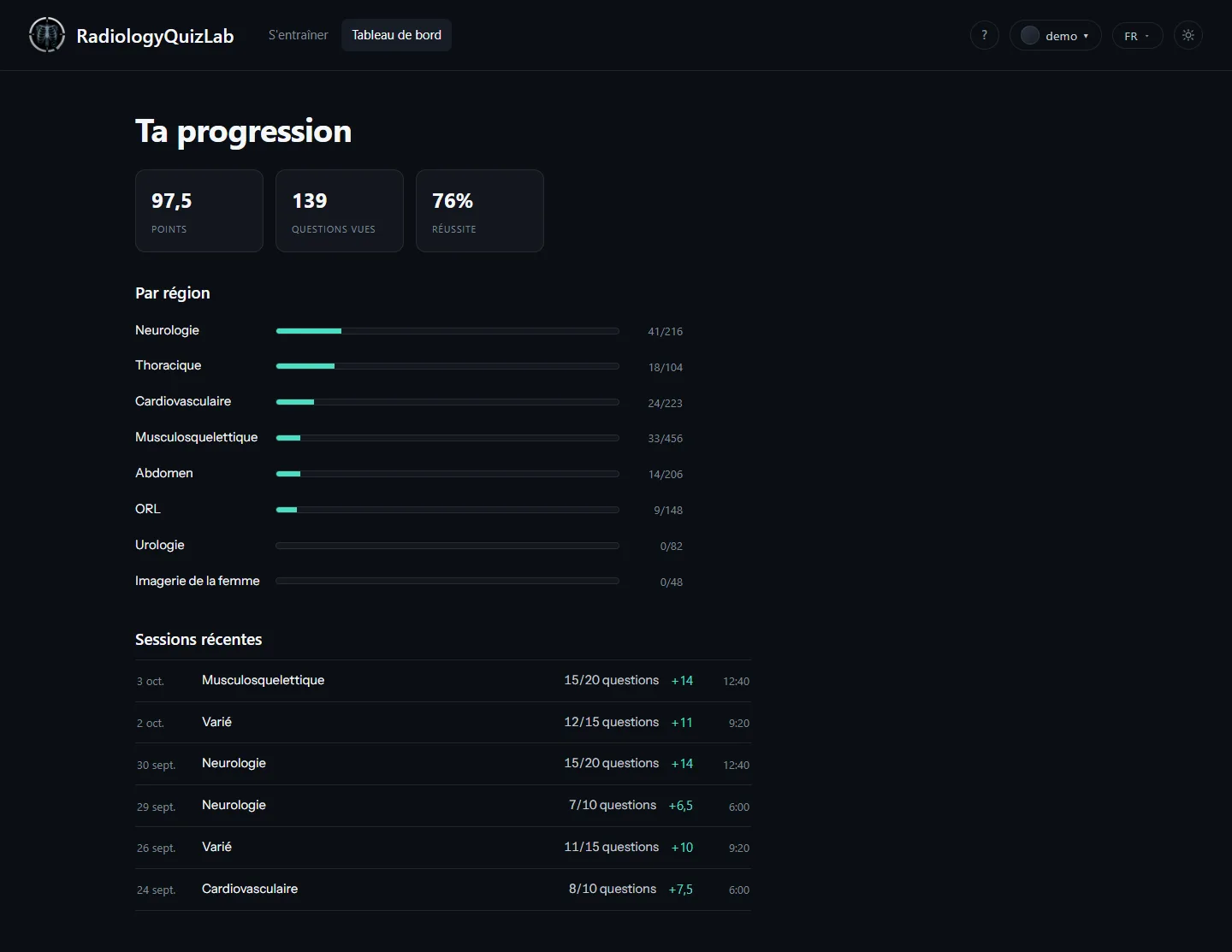
Task: Click the Par région heading
Action: pyautogui.click(x=173, y=293)
